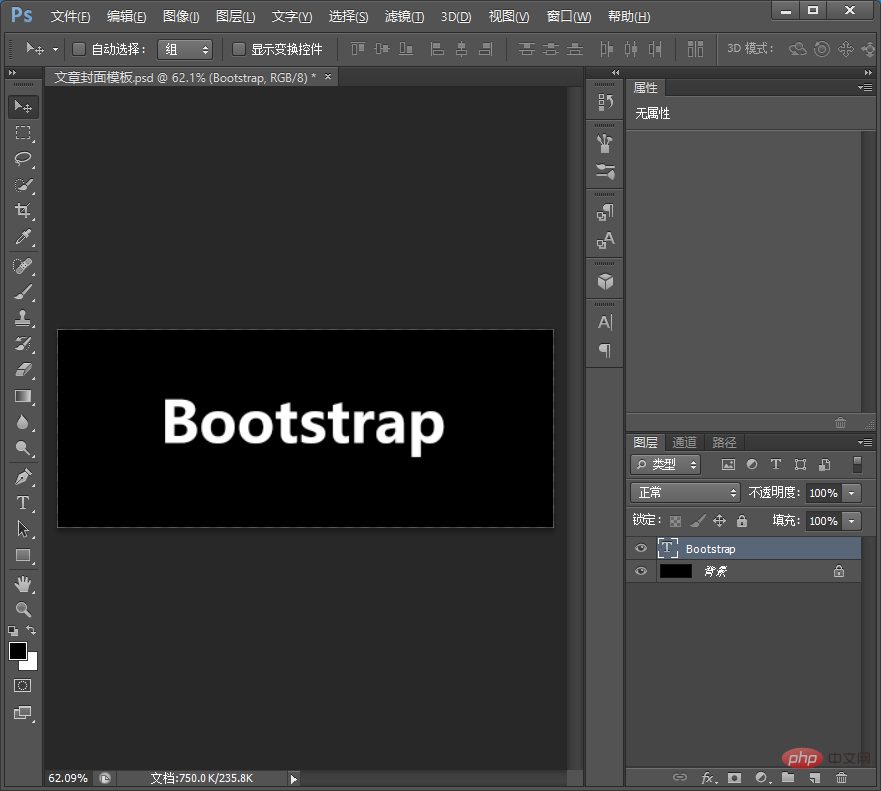The width and height of the screenshot is (881, 791).
Task: Select the Move tool in the toolbox
Action: (23, 106)
